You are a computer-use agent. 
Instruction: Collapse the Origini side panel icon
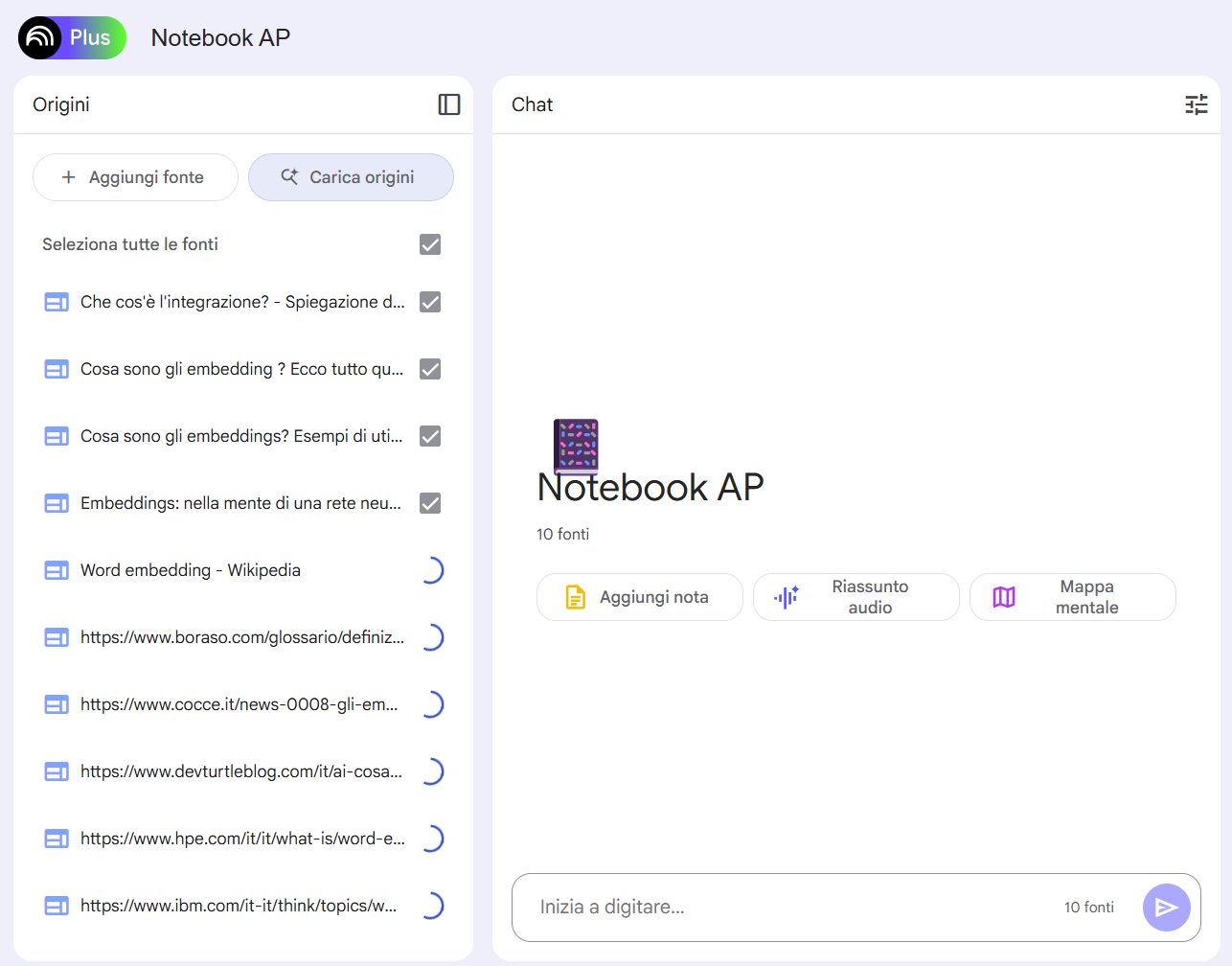point(449,104)
